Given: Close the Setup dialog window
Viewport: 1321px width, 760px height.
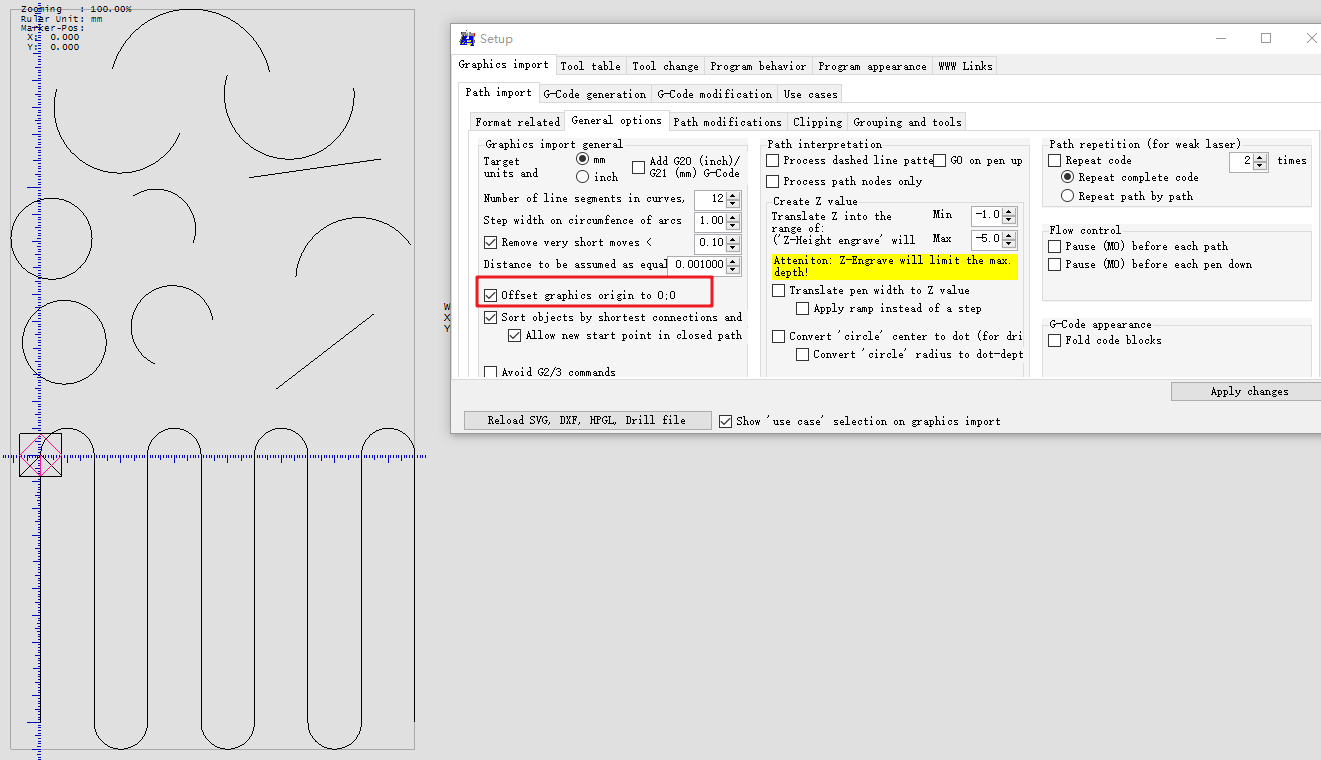Looking at the screenshot, I should (x=1311, y=38).
